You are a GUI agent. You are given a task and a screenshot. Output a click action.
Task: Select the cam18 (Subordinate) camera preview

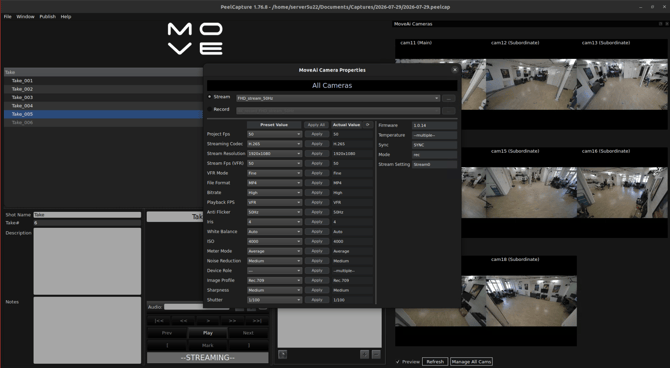532,301
